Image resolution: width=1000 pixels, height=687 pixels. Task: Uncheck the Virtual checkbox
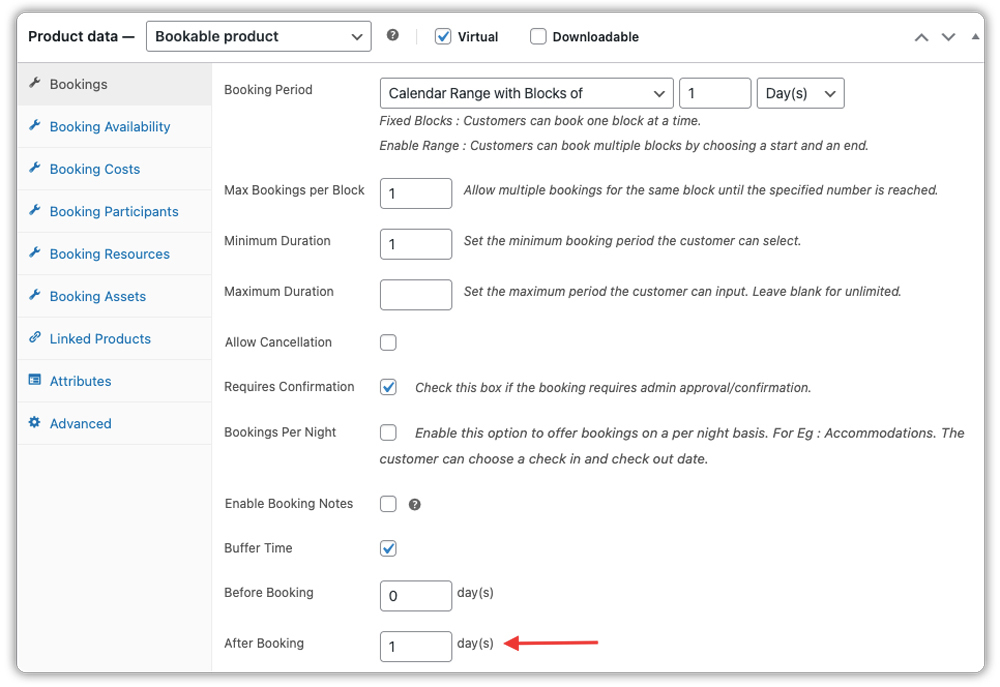[x=443, y=37]
